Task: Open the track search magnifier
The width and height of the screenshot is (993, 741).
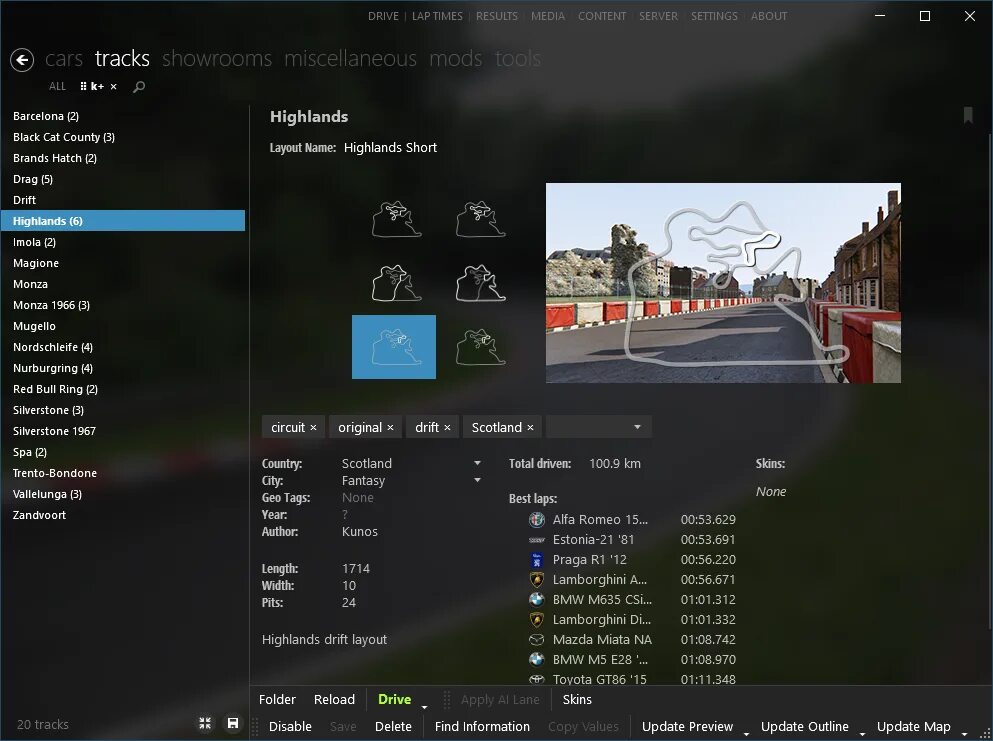Action: tap(139, 87)
